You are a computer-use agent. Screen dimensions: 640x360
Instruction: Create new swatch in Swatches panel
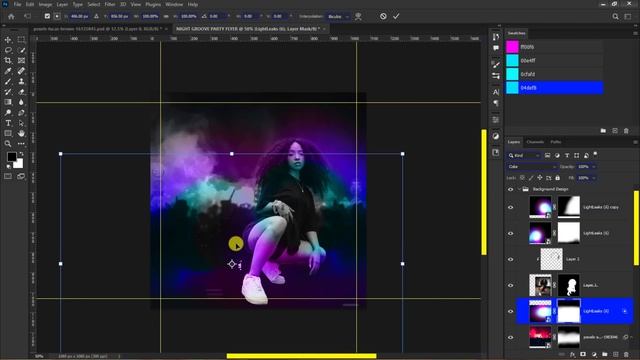coord(615,131)
